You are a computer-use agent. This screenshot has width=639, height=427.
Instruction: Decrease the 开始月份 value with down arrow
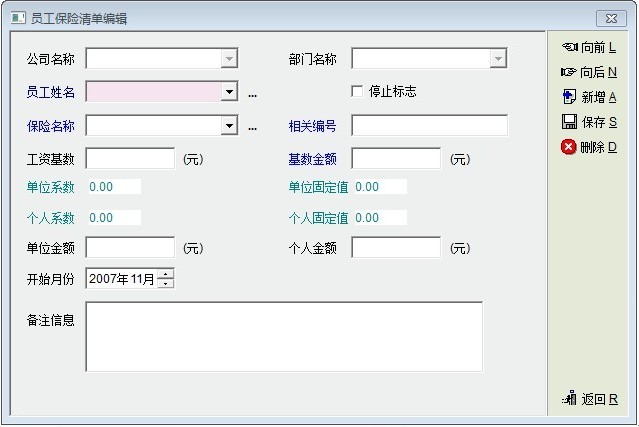coord(165,284)
